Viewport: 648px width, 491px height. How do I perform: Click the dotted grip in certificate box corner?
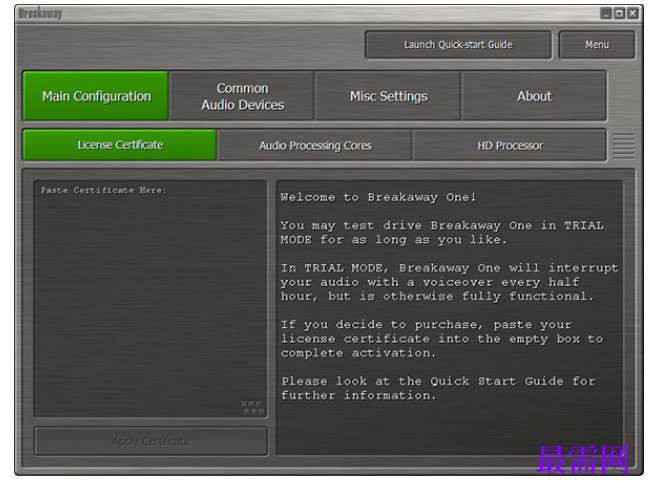point(252,407)
